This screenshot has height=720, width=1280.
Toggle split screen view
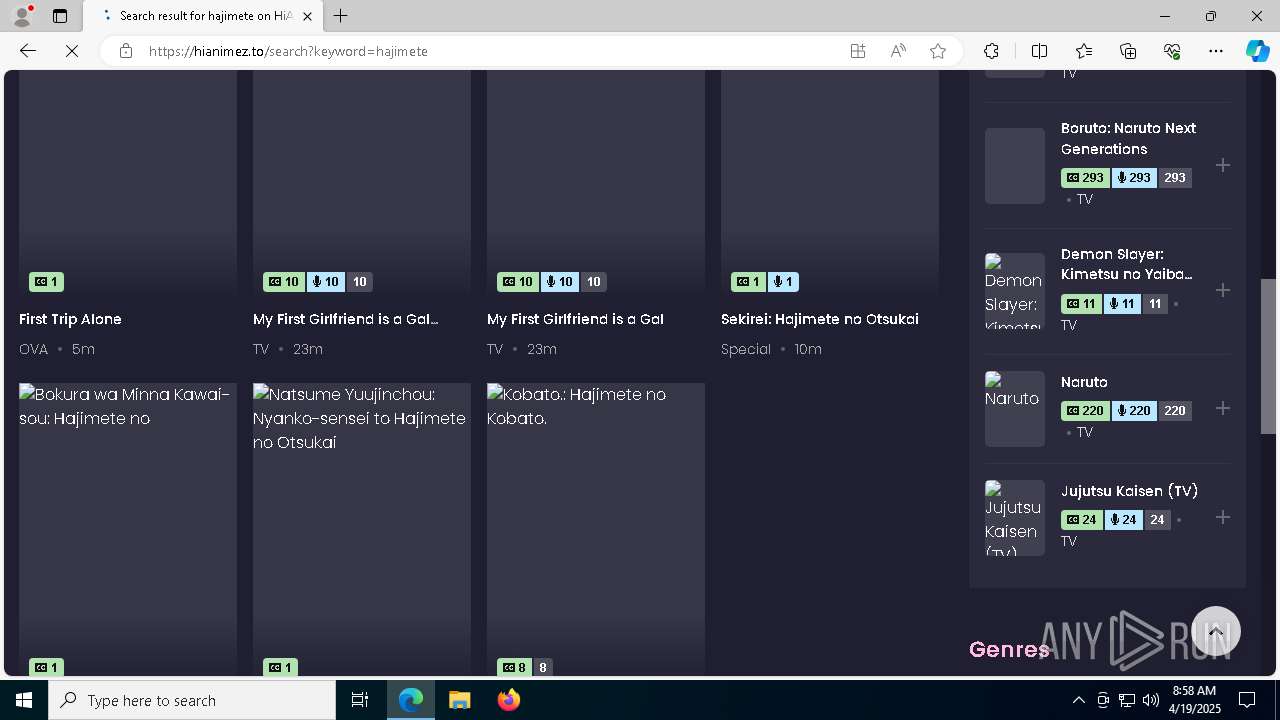point(1039,51)
